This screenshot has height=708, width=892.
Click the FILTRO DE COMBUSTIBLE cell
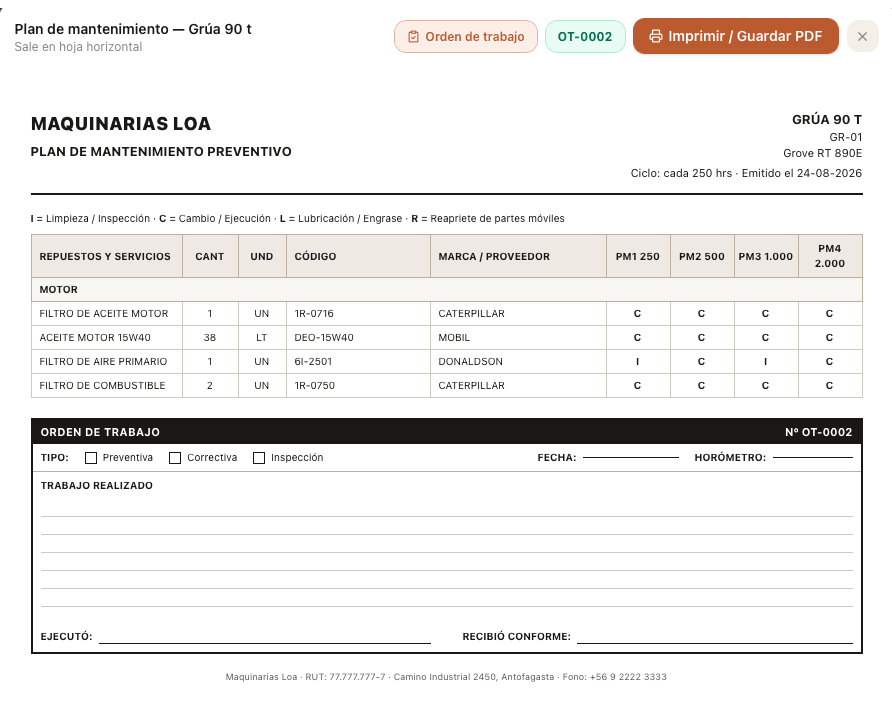pyautogui.click(x=107, y=386)
